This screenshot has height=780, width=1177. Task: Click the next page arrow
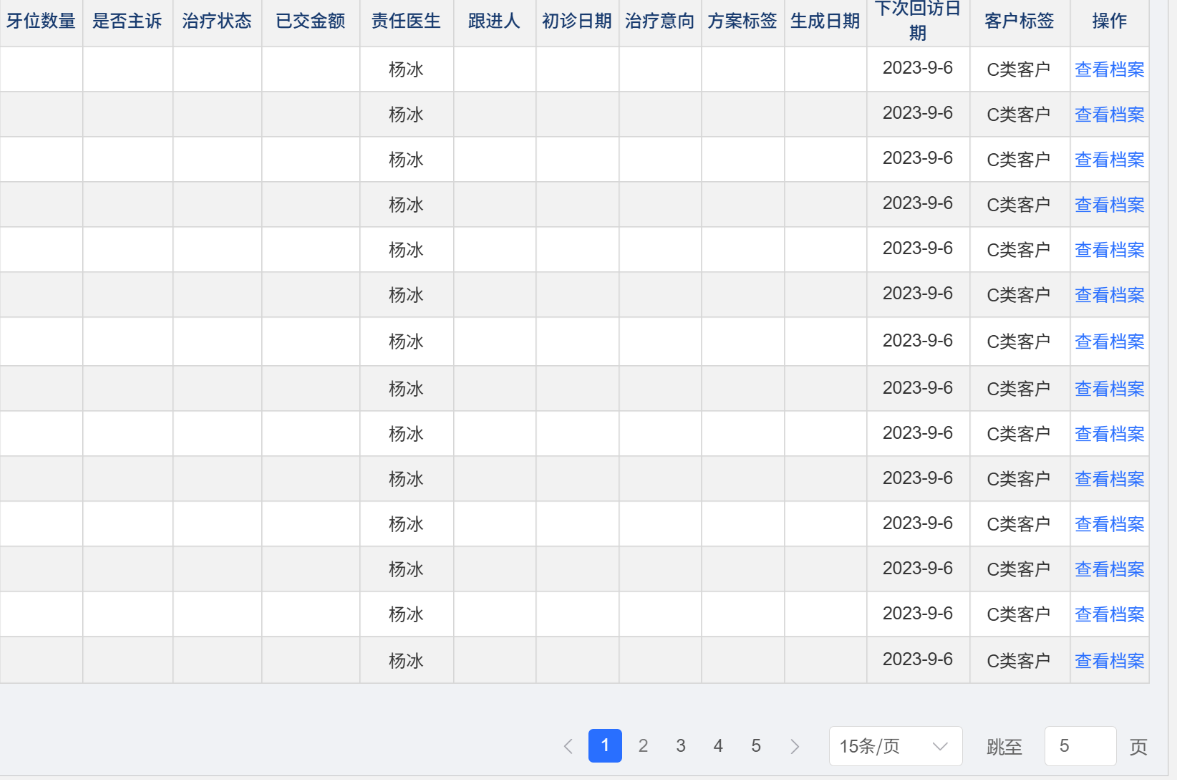coord(795,746)
